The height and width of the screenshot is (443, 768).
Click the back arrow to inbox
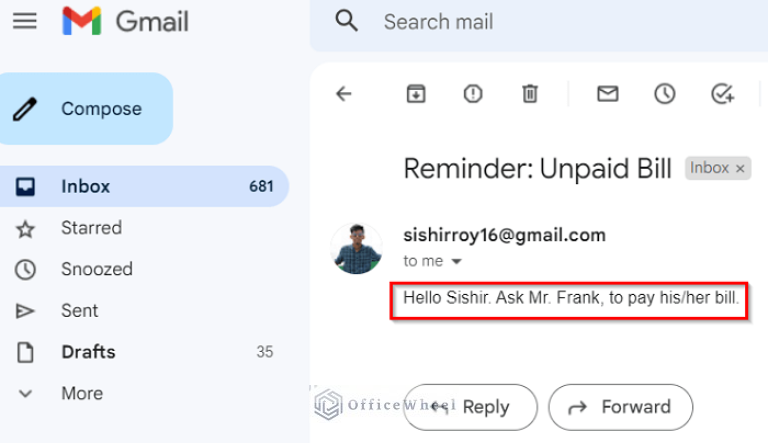coord(344,94)
